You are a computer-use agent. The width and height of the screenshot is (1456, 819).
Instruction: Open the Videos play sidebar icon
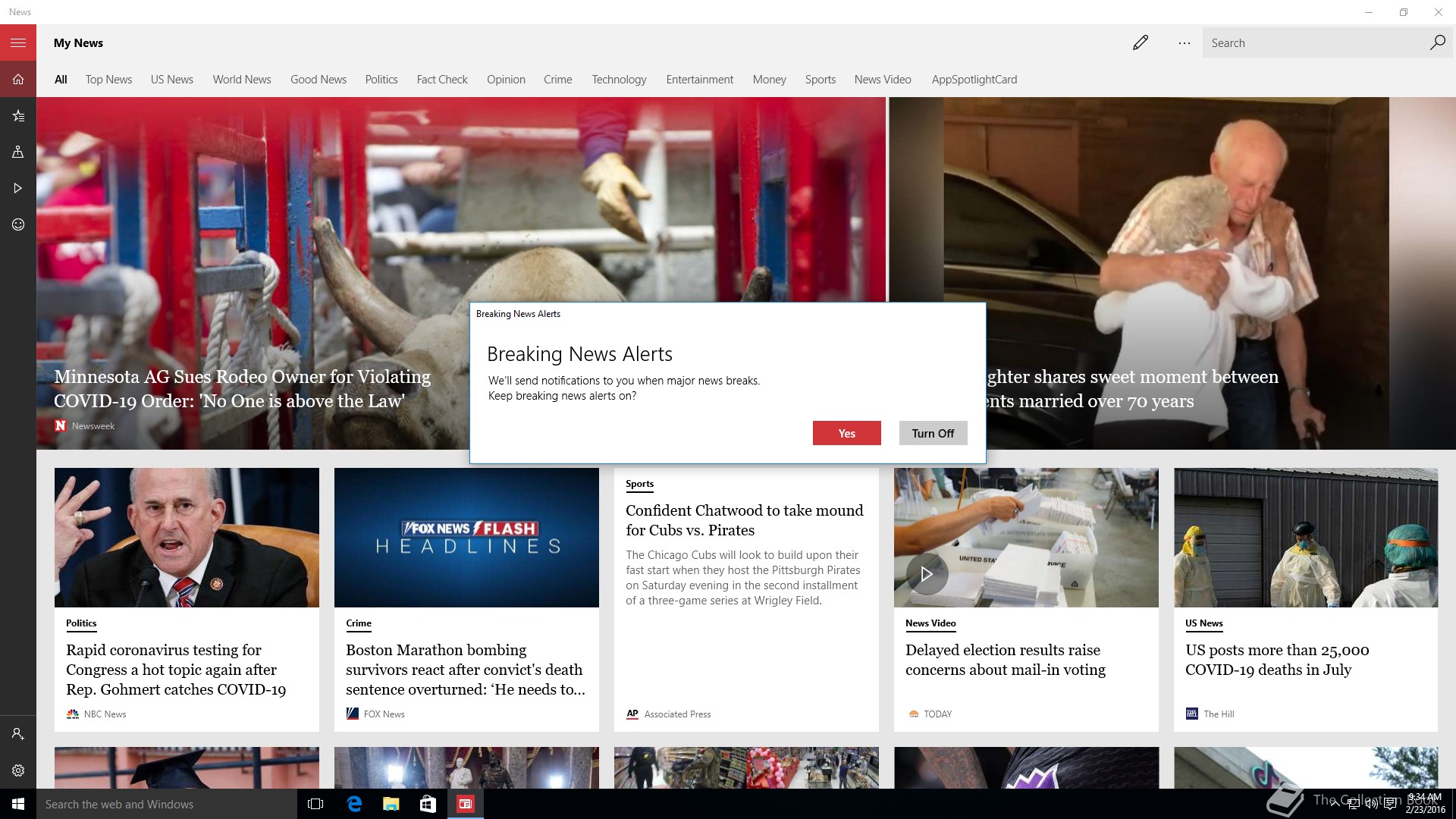[x=18, y=188]
